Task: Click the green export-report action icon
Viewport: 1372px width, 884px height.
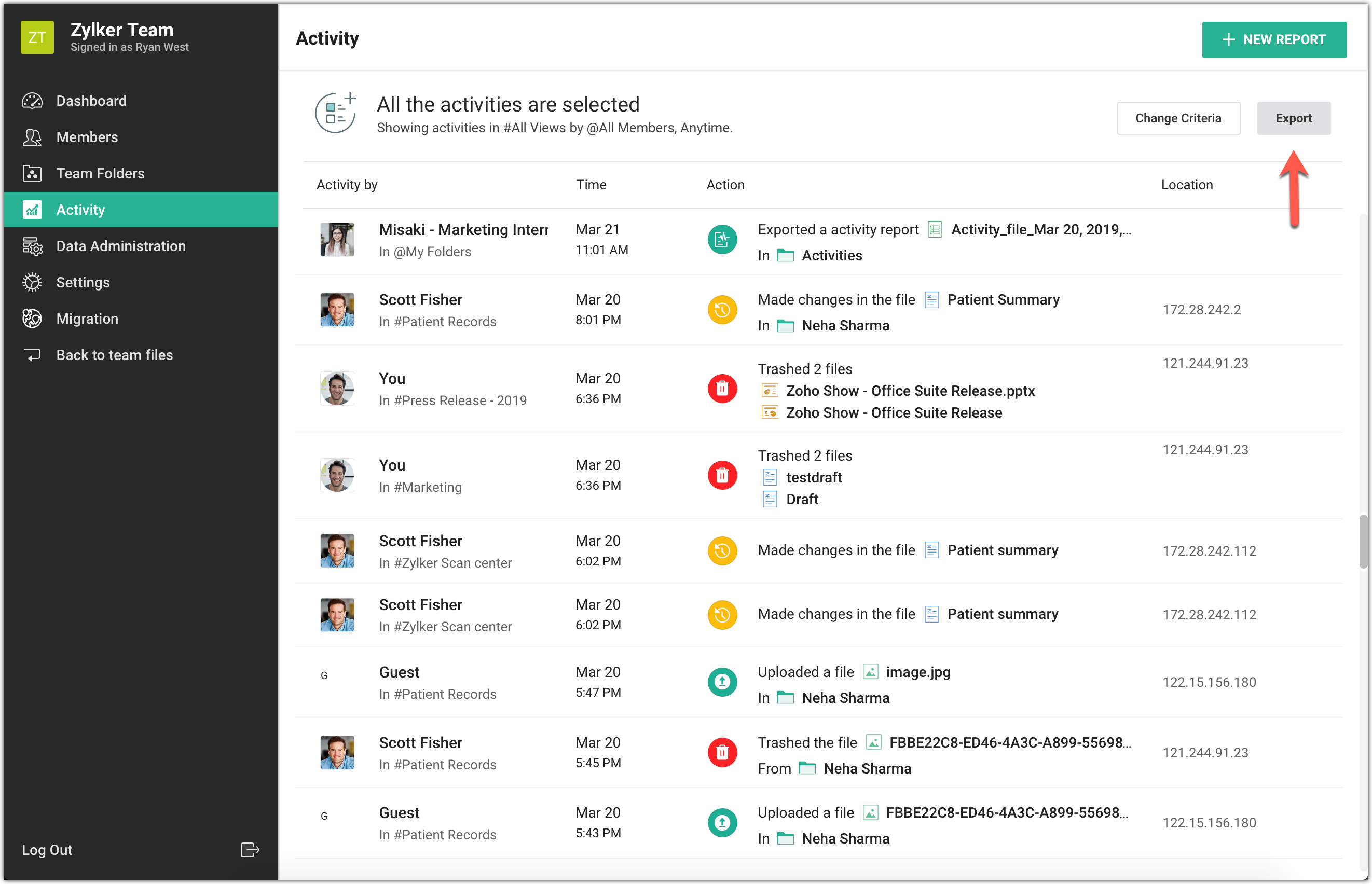Action: tap(722, 240)
